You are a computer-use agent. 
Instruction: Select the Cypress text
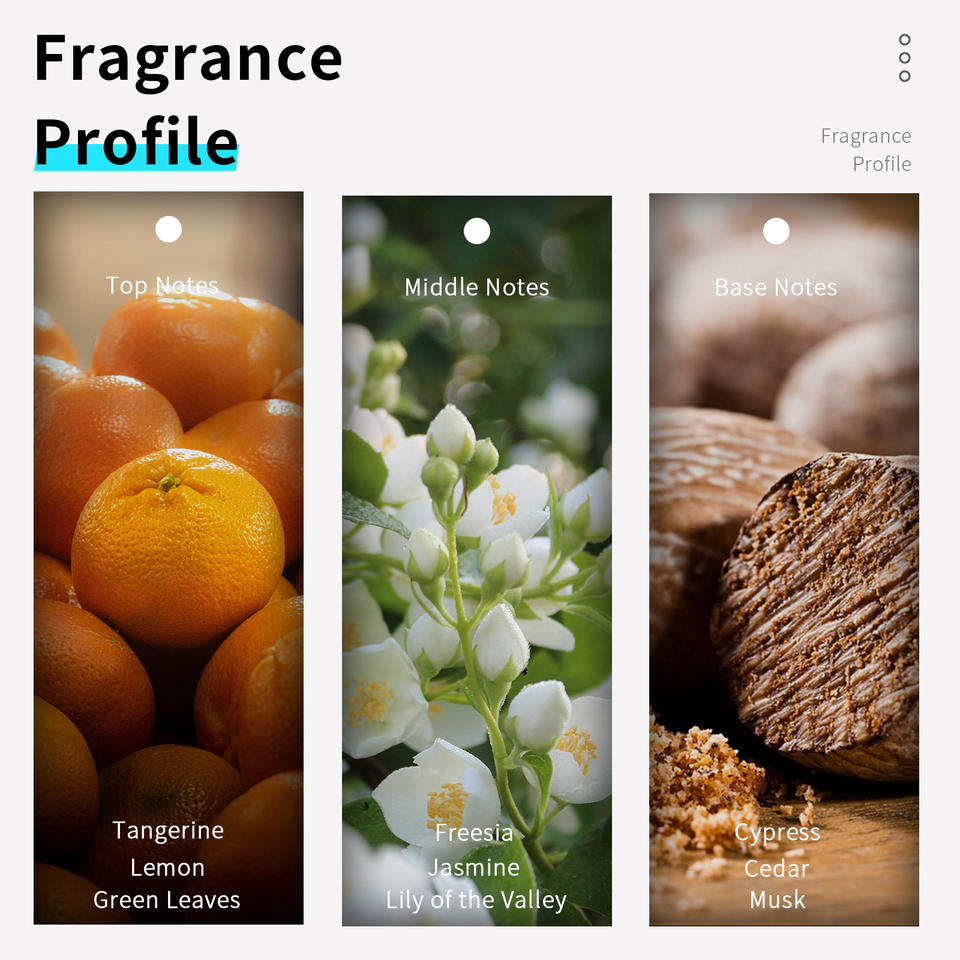pyautogui.click(x=778, y=833)
